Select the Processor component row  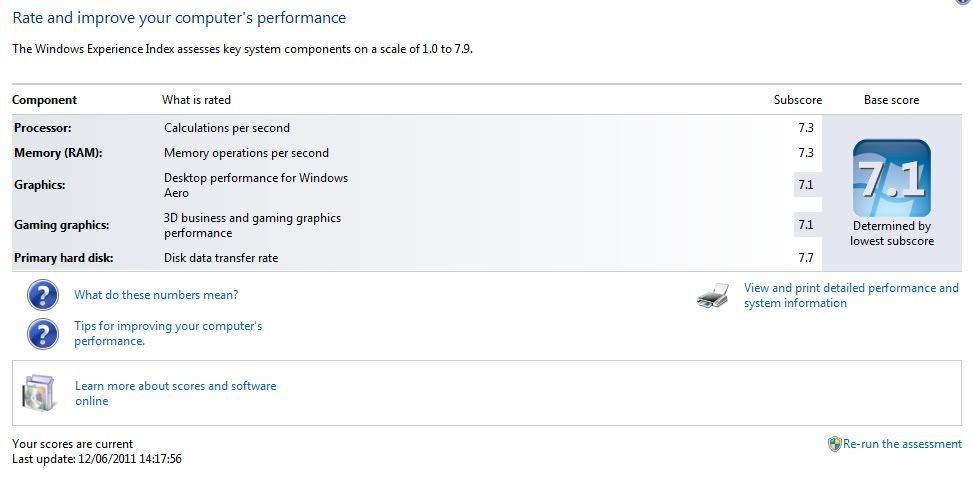coord(417,128)
